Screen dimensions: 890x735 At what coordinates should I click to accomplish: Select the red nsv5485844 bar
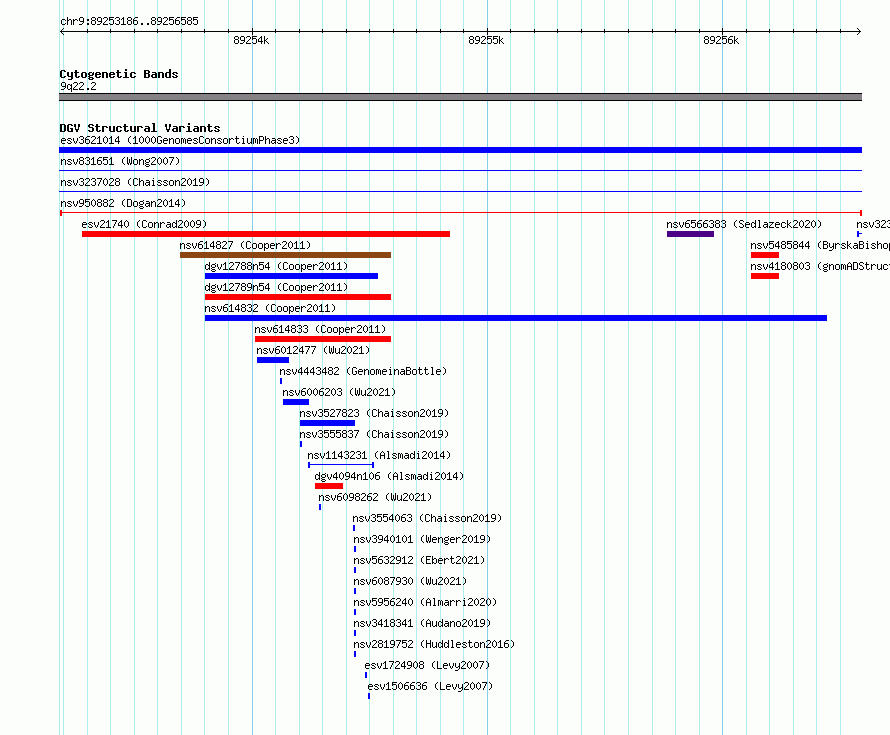765,255
